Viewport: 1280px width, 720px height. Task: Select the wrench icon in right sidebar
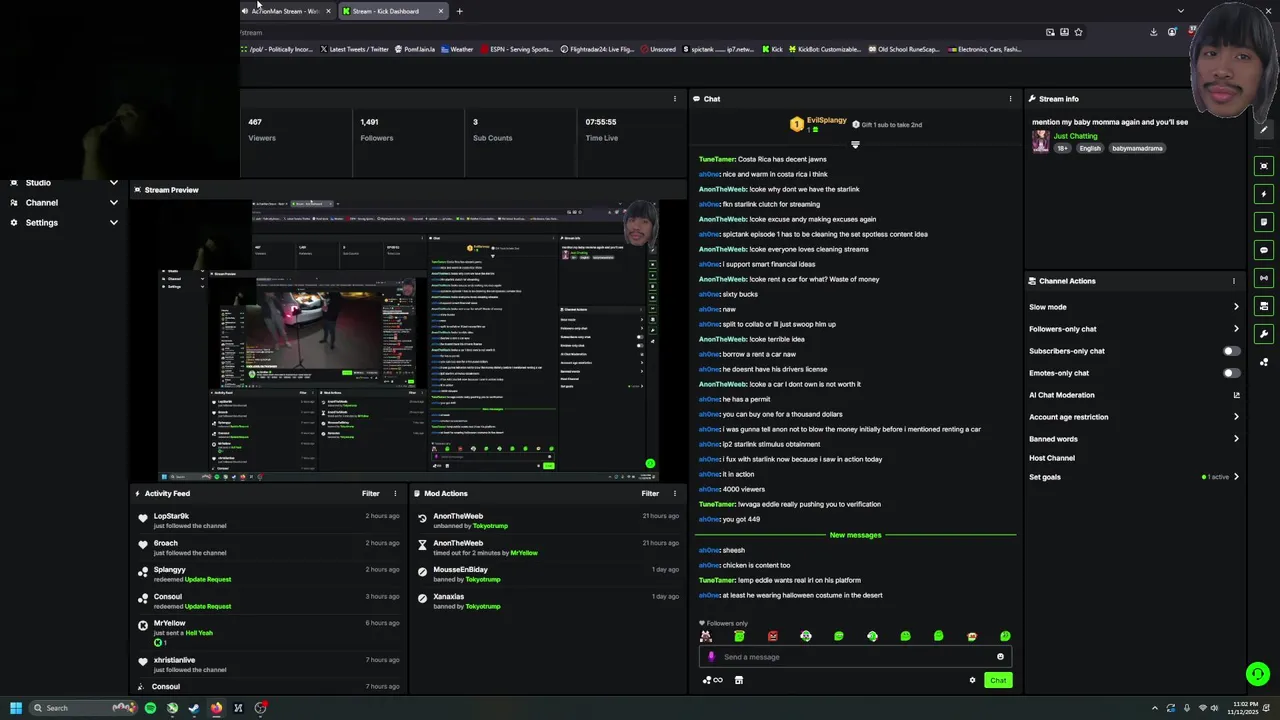tap(1264, 334)
